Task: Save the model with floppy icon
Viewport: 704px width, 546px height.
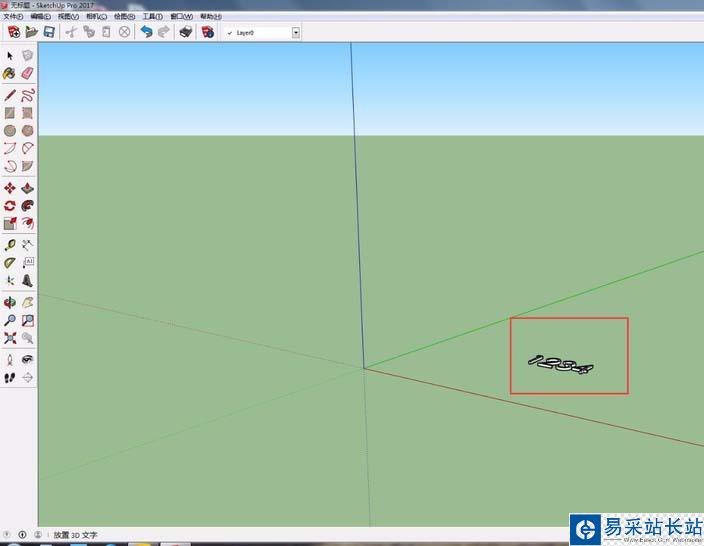Action: (49, 32)
